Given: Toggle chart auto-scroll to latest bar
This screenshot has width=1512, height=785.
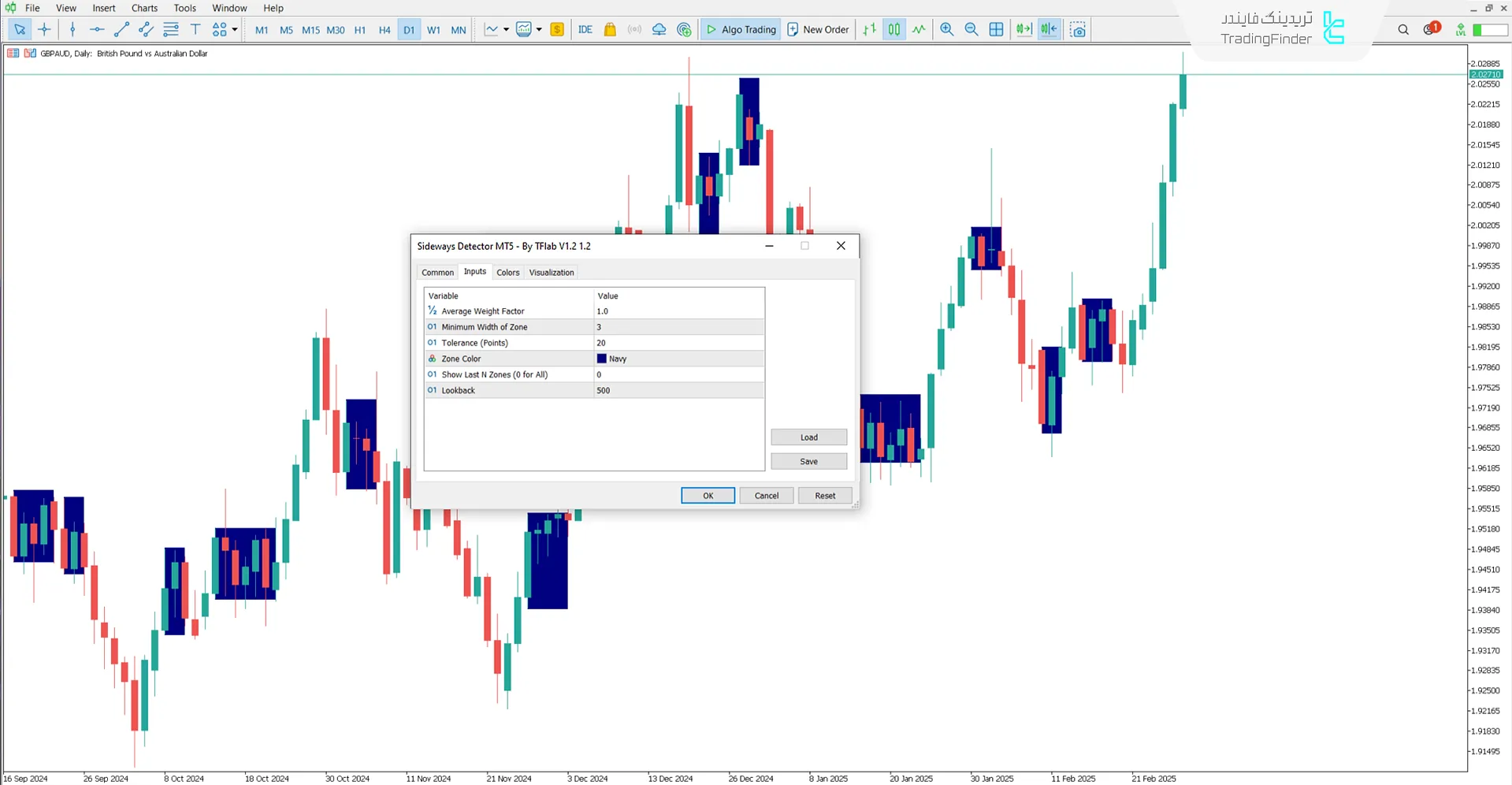Looking at the screenshot, I should tap(1023, 30).
